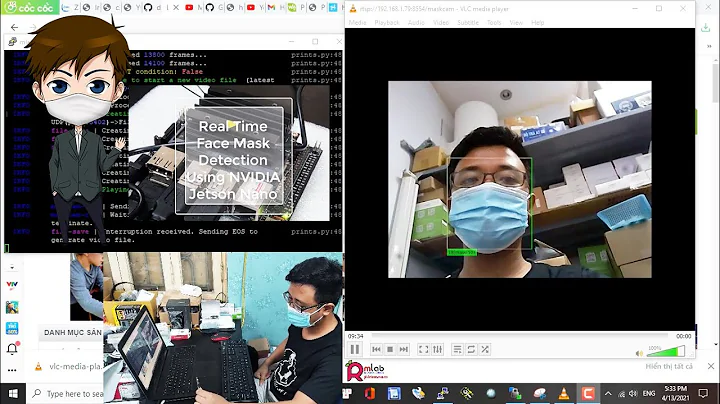Open the Help menu in VLC
The width and height of the screenshot is (720, 404).
(538, 22)
